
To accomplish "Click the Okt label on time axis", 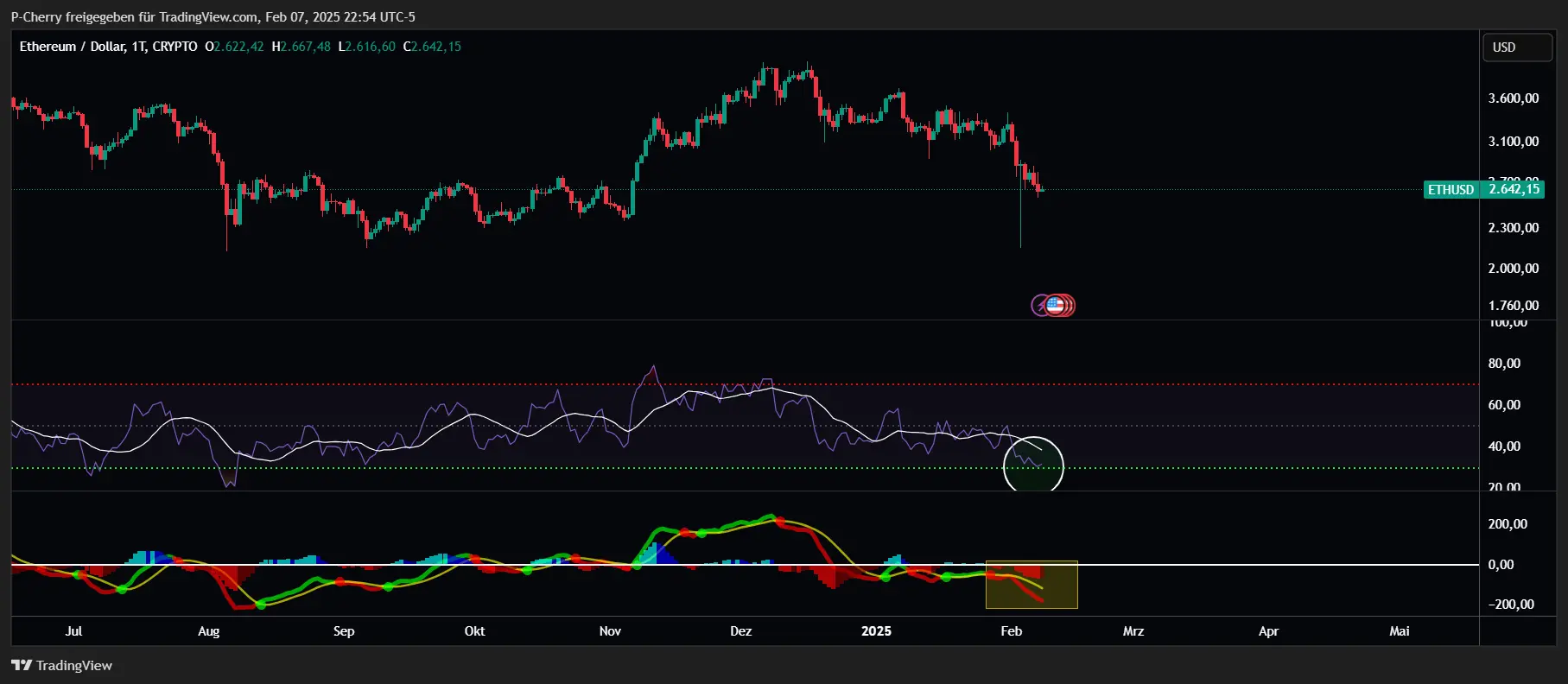I will (x=474, y=631).
